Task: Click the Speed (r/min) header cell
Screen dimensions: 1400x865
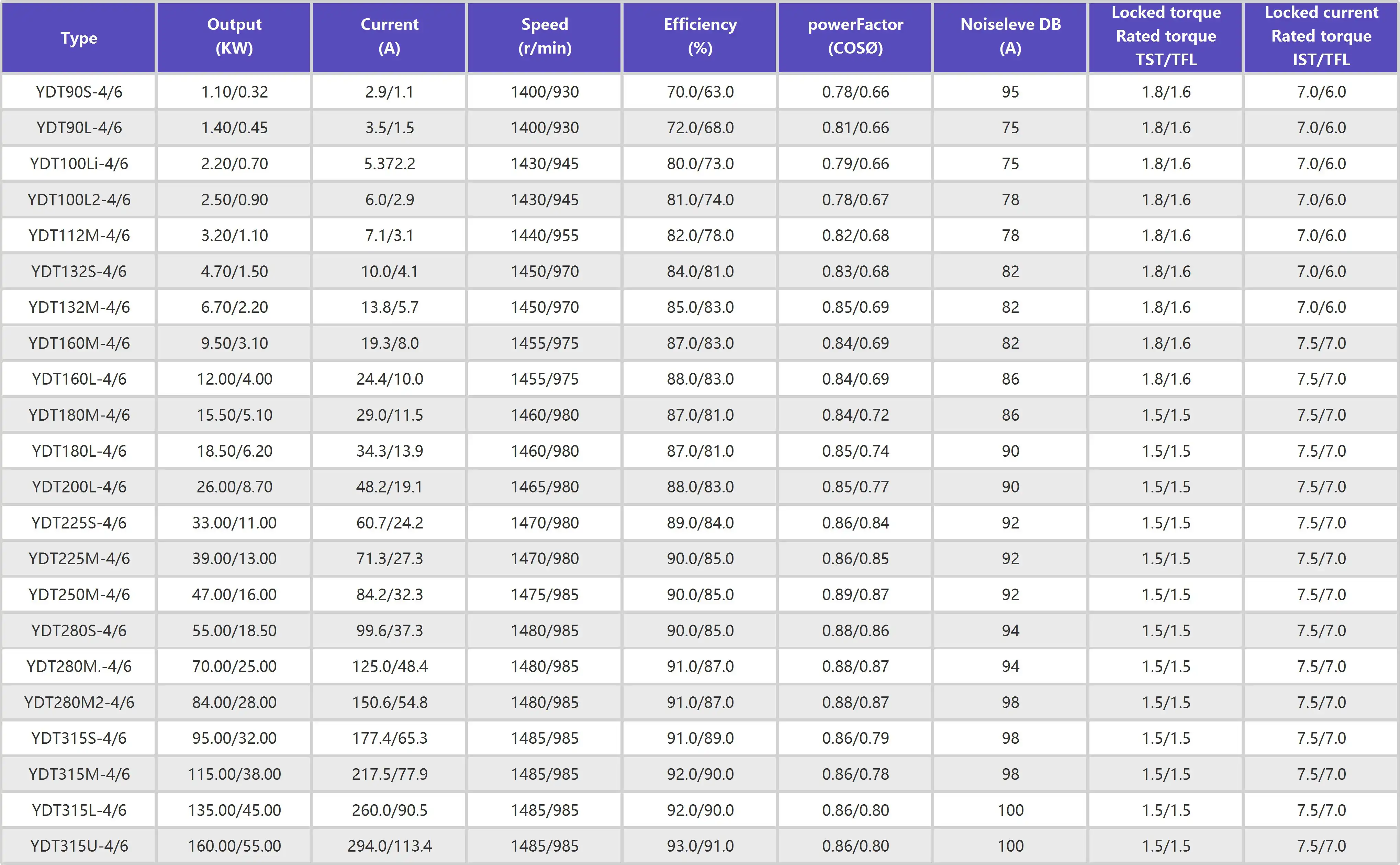Action: (x=544, y=36)
